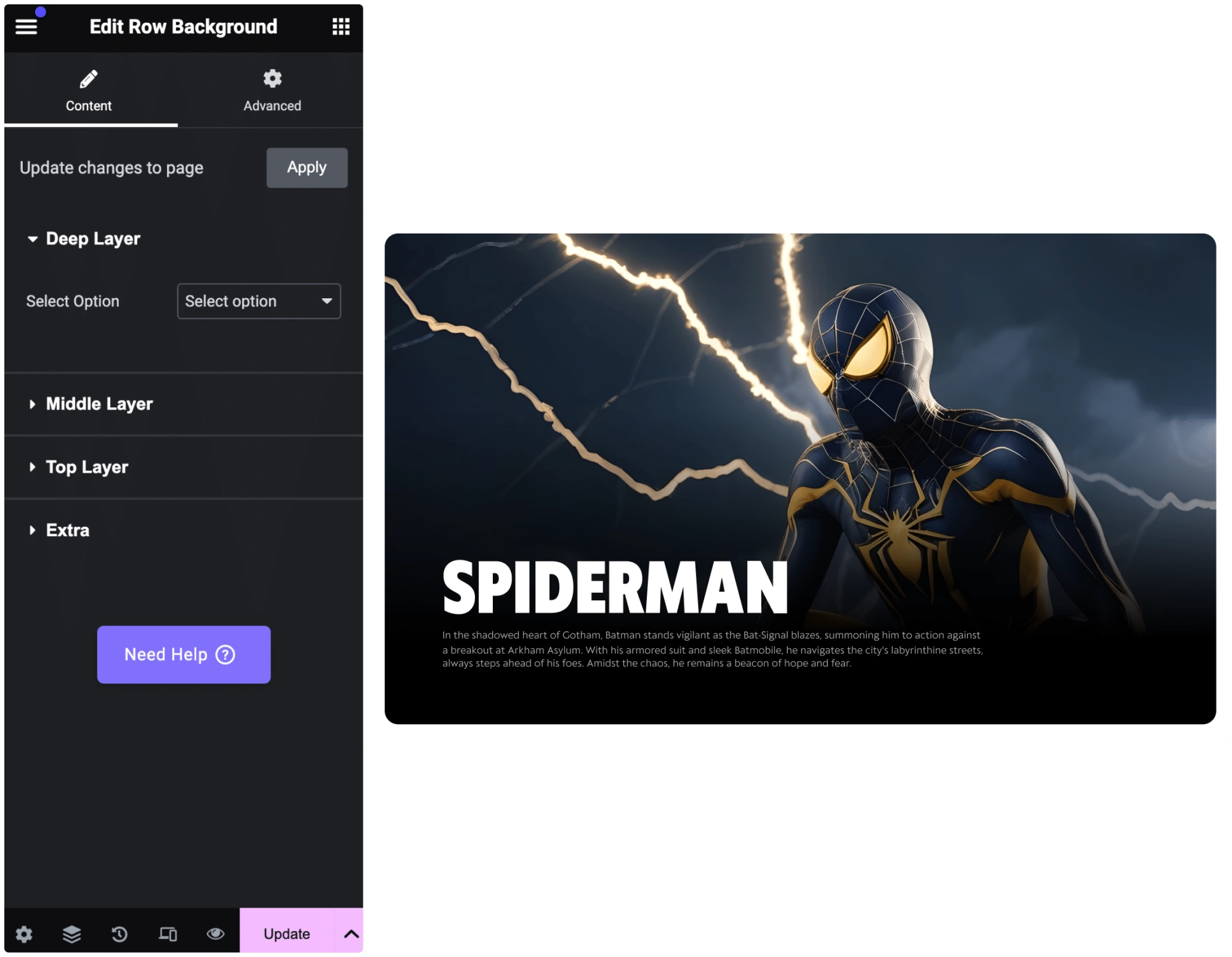The width and height of the screenshot is (1232, 957).
Task: Click the Apply button
Action: (x=307, y=167)
